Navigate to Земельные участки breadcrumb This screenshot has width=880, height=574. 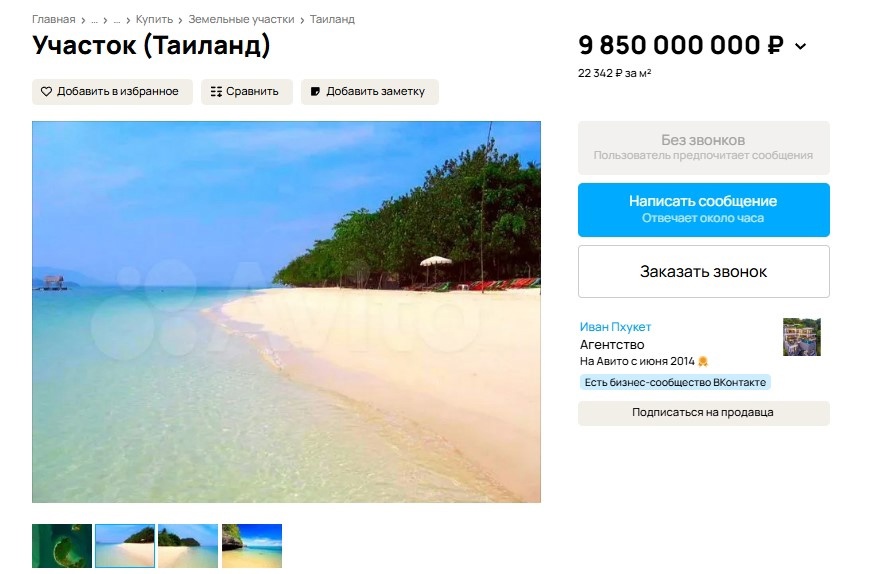coord(241,19)
